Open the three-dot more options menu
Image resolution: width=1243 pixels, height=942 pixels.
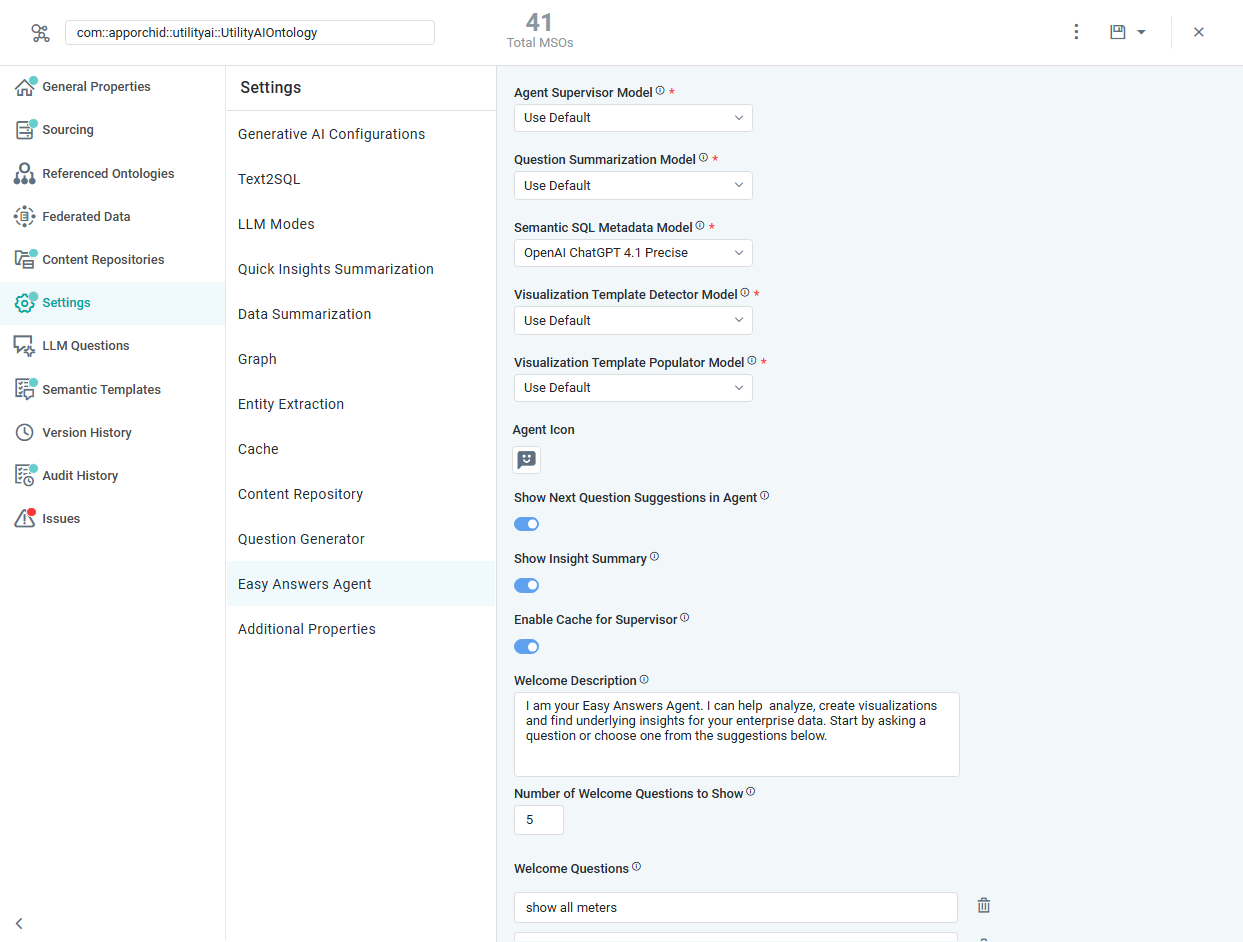(1076, 32)
